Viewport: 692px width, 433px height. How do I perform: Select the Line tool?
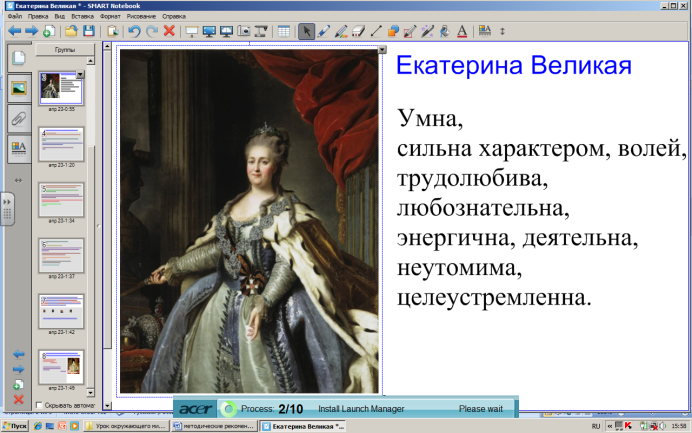coord(376,31)
